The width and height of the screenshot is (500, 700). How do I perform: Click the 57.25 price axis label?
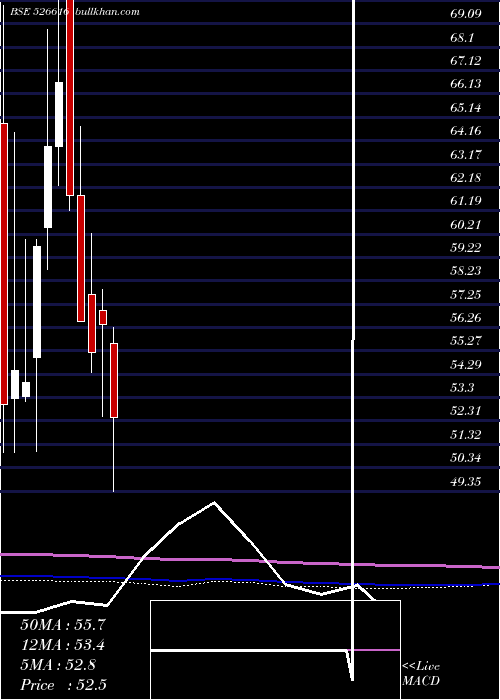466,295
